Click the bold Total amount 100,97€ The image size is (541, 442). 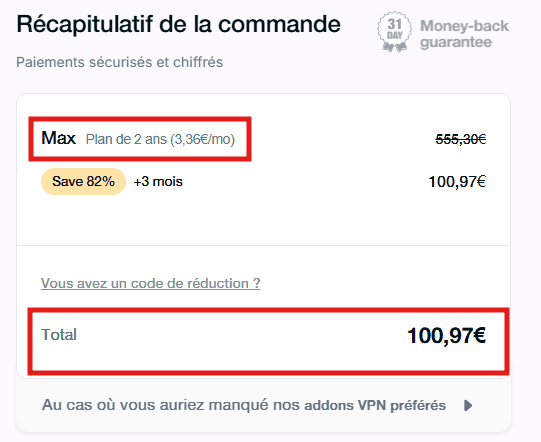[x=446, y=335]
